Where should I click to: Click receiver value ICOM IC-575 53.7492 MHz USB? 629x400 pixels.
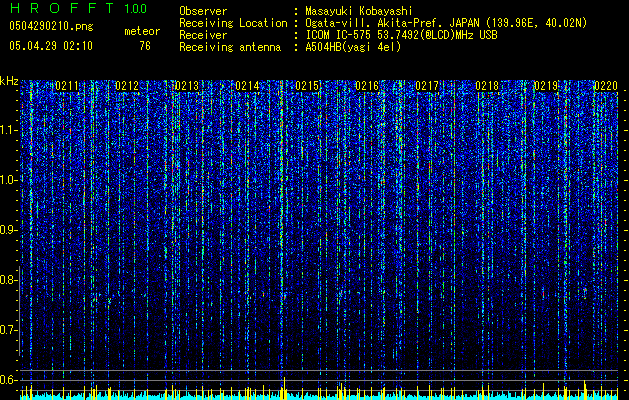pyautogui.click(x=401, y=35)
